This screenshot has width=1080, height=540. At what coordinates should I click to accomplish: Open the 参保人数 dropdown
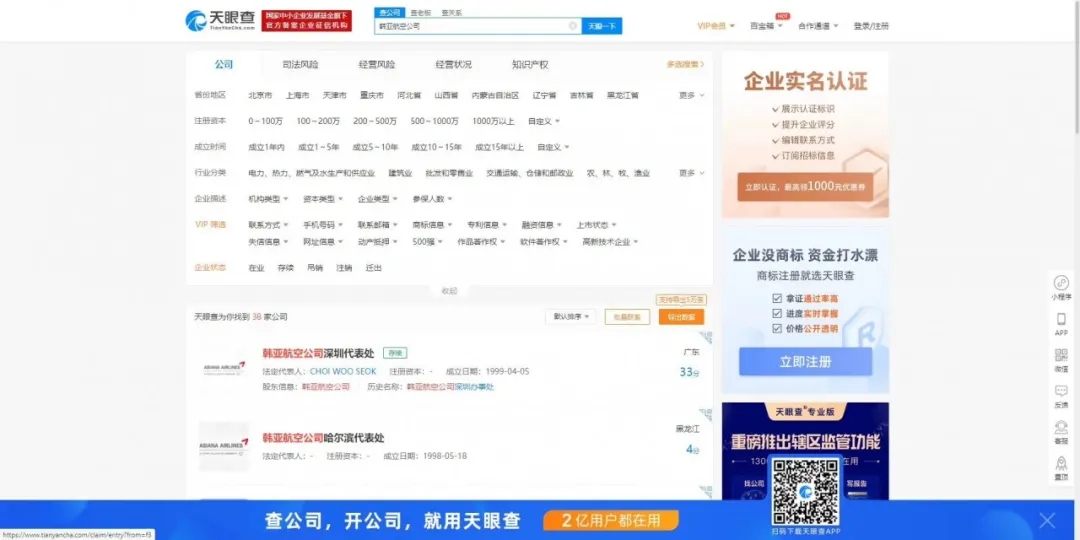pos(432,199)
